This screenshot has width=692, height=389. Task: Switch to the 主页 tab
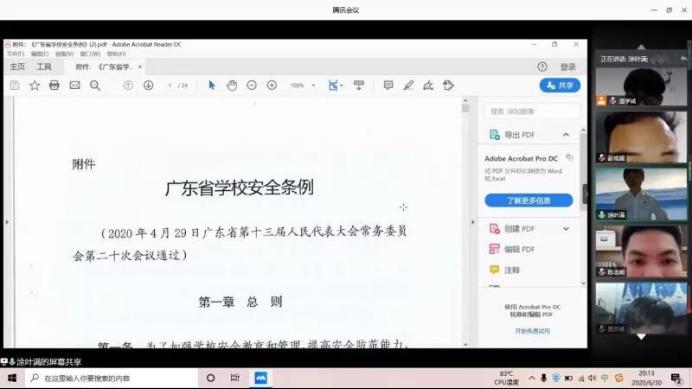17,67
